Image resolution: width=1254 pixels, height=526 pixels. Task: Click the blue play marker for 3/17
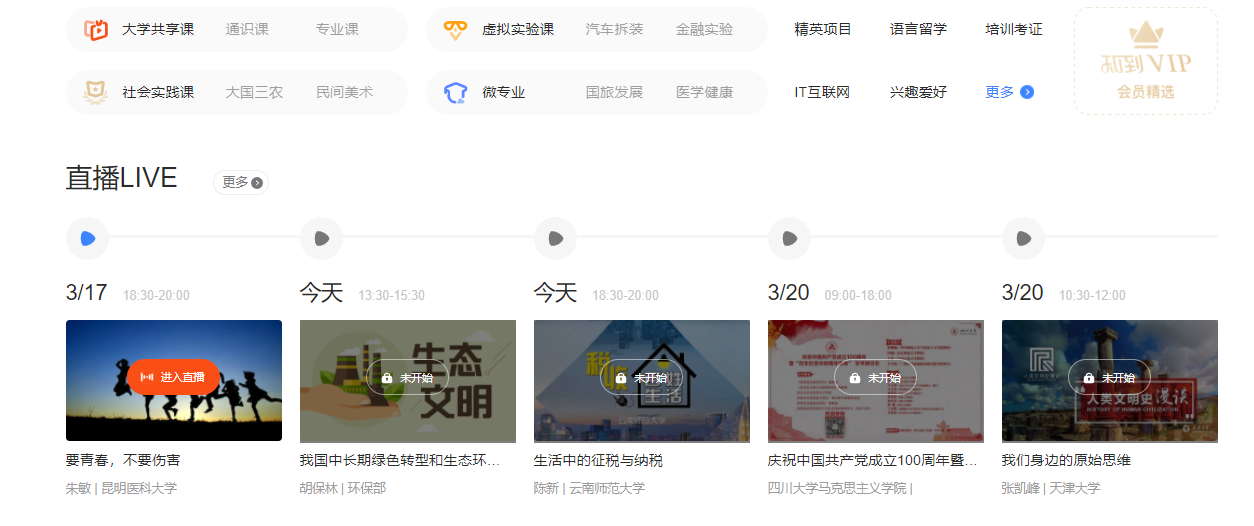[x=87, y=238]
